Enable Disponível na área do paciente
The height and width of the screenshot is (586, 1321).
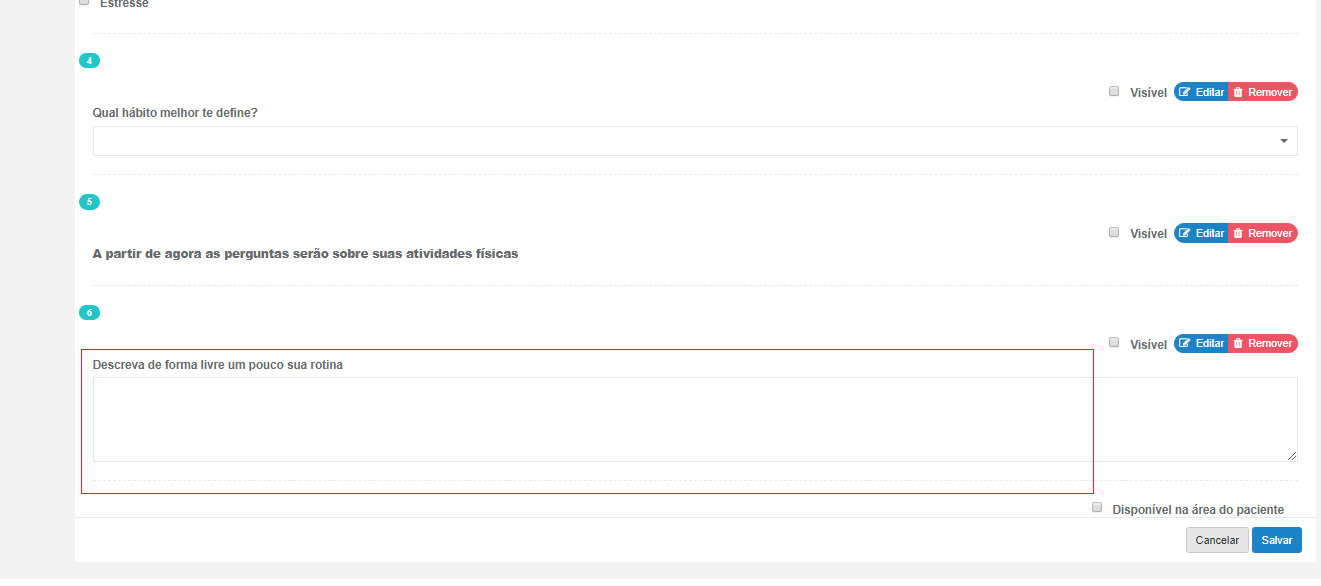[1097, 508]
